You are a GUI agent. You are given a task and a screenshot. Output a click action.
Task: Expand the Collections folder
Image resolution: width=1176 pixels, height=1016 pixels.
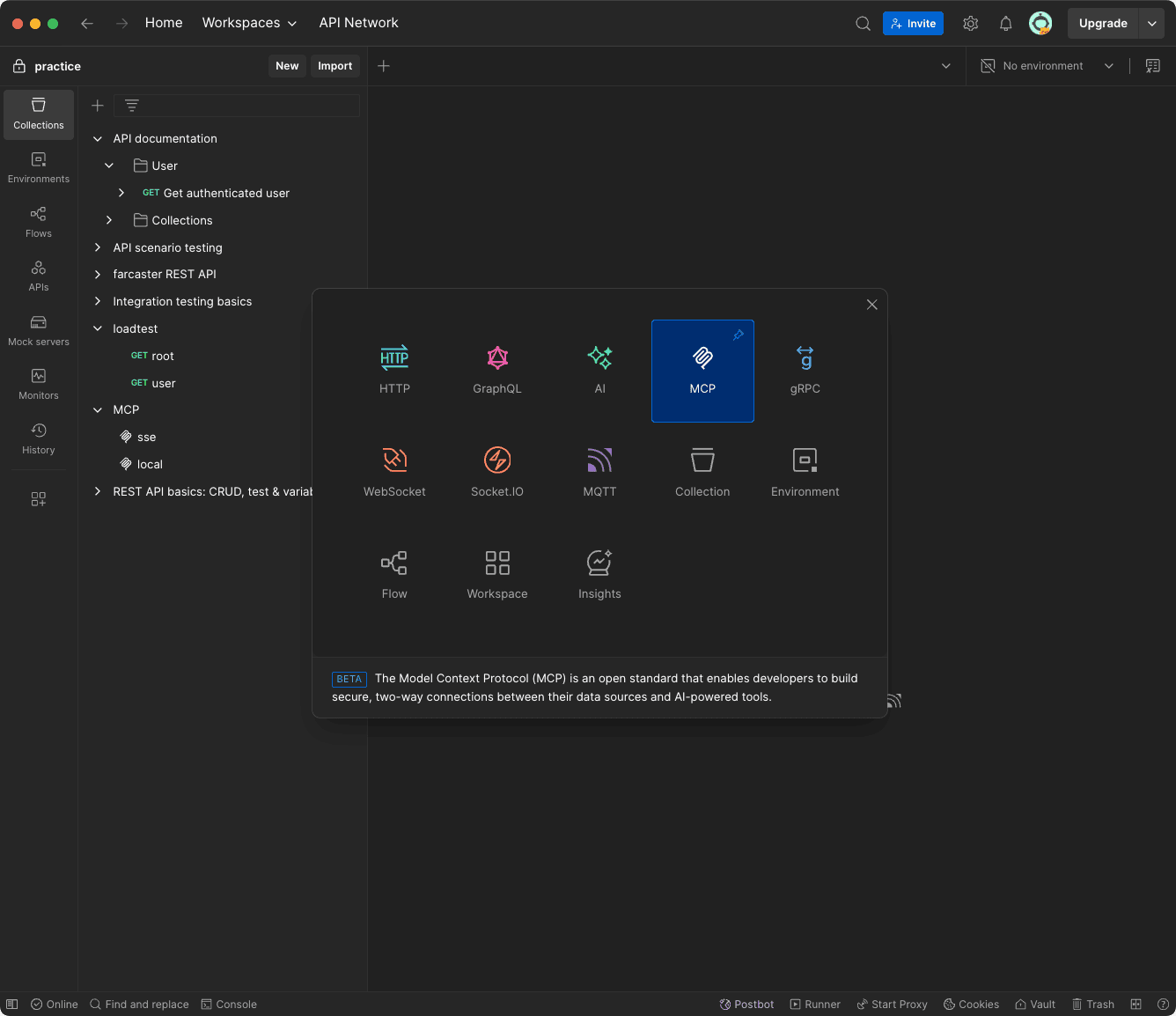click(109, 220)
